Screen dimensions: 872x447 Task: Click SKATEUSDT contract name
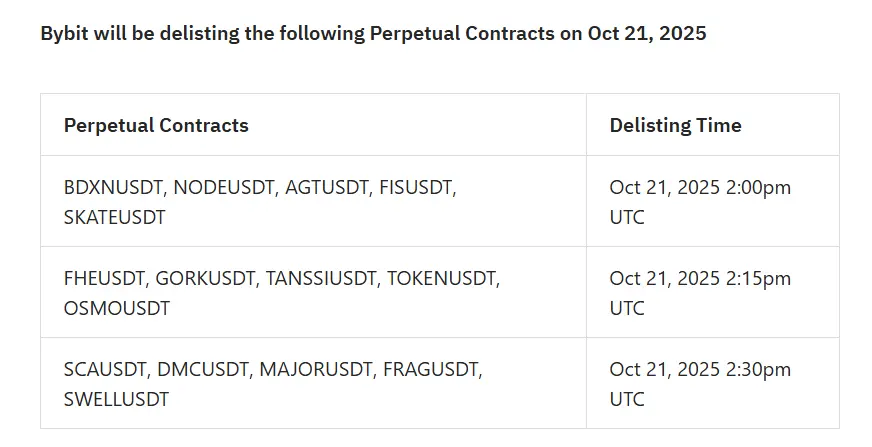(x=115, y=217)
